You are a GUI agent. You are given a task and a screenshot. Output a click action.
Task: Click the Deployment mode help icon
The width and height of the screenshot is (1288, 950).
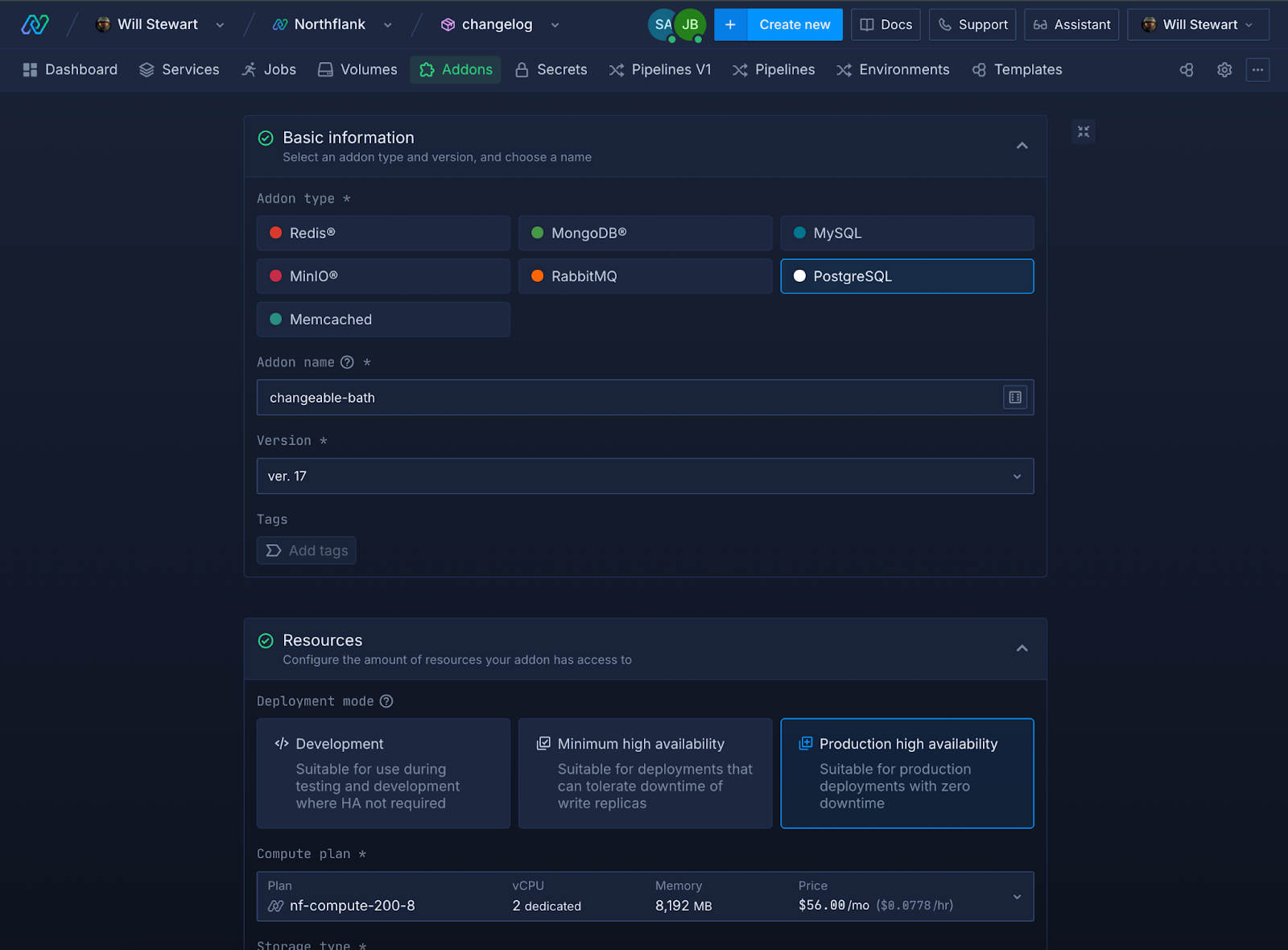(x=386, y=701)
